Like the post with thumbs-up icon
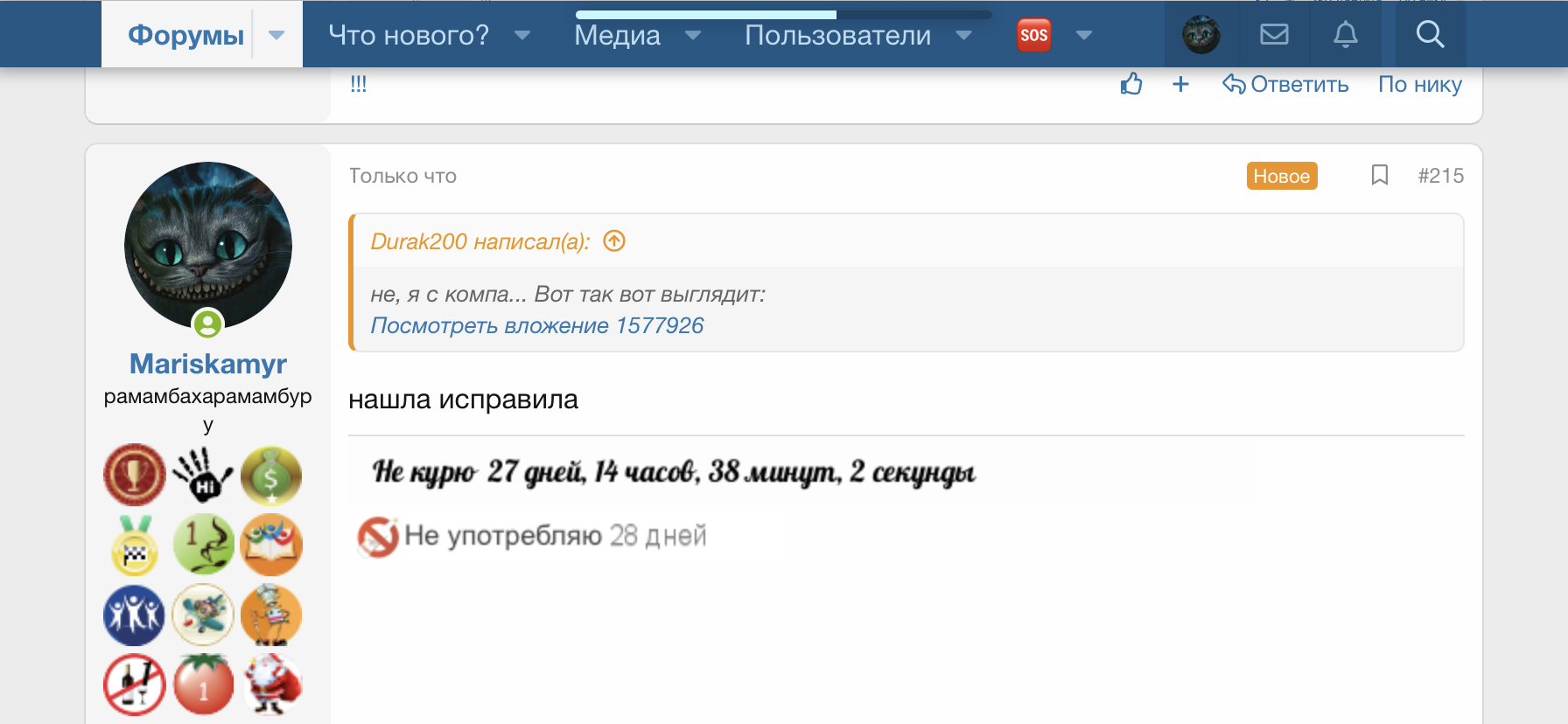This screenshot has height=724, width=1568. 1131,85
